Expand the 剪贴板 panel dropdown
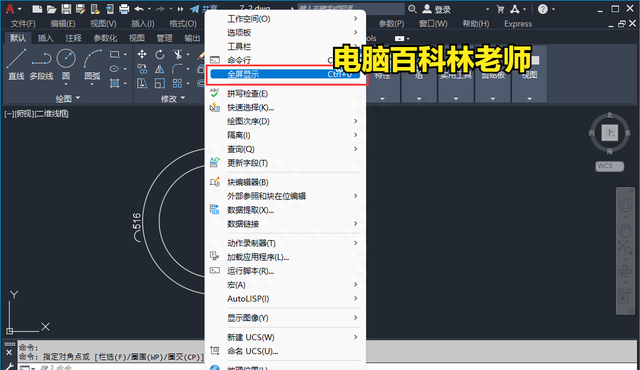Screen dimensions: 640x370 pyautogui.click(x=493, y=98)
